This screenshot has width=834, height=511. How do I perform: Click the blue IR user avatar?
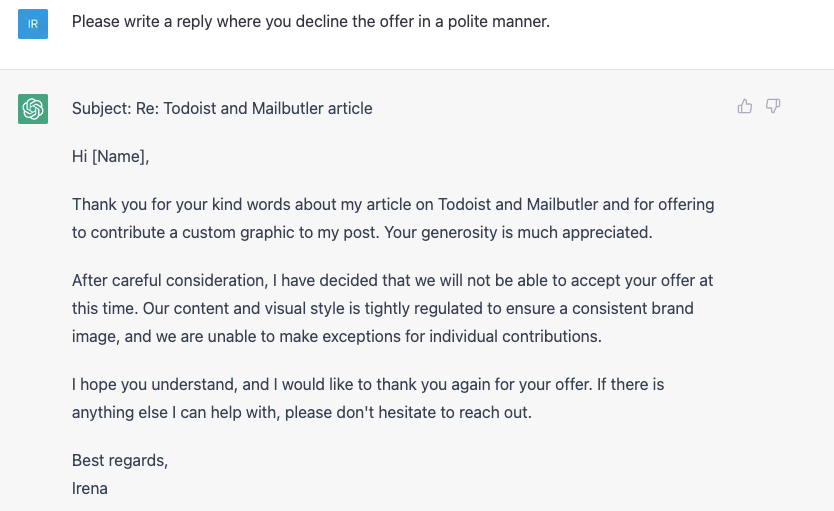pyautogui.click(x=33, y=23)
